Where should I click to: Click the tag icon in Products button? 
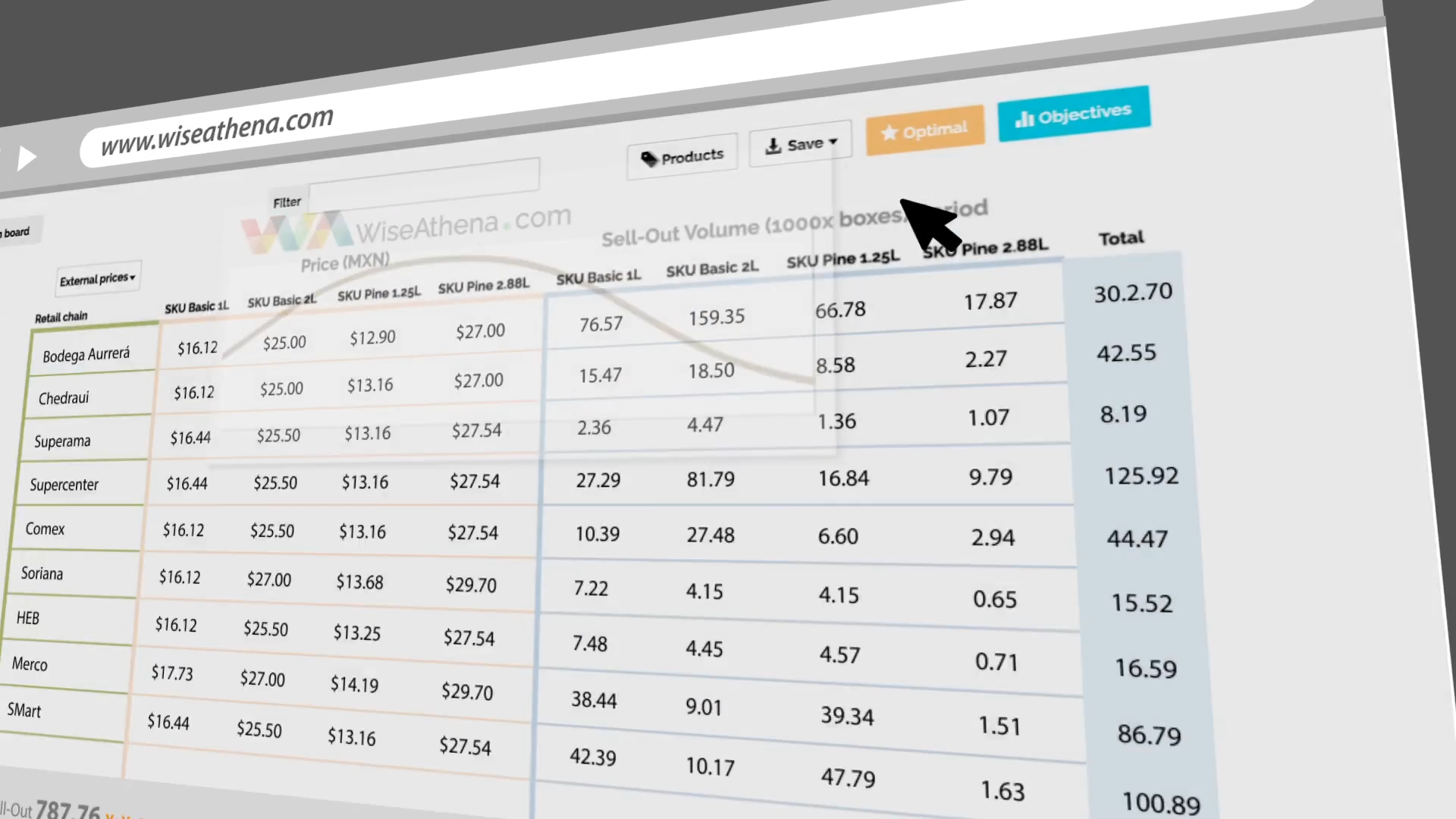pyautogui.click(x=649, y=158)
